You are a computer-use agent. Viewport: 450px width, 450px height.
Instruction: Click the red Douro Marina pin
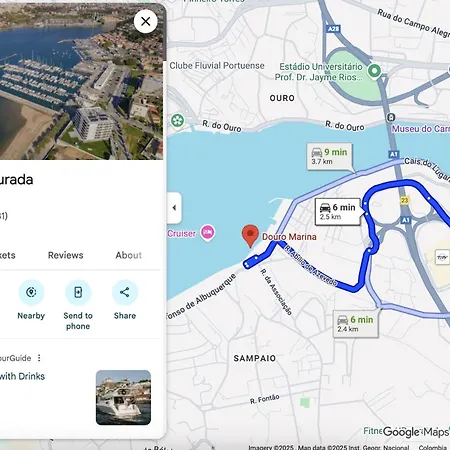coord(250,236)
